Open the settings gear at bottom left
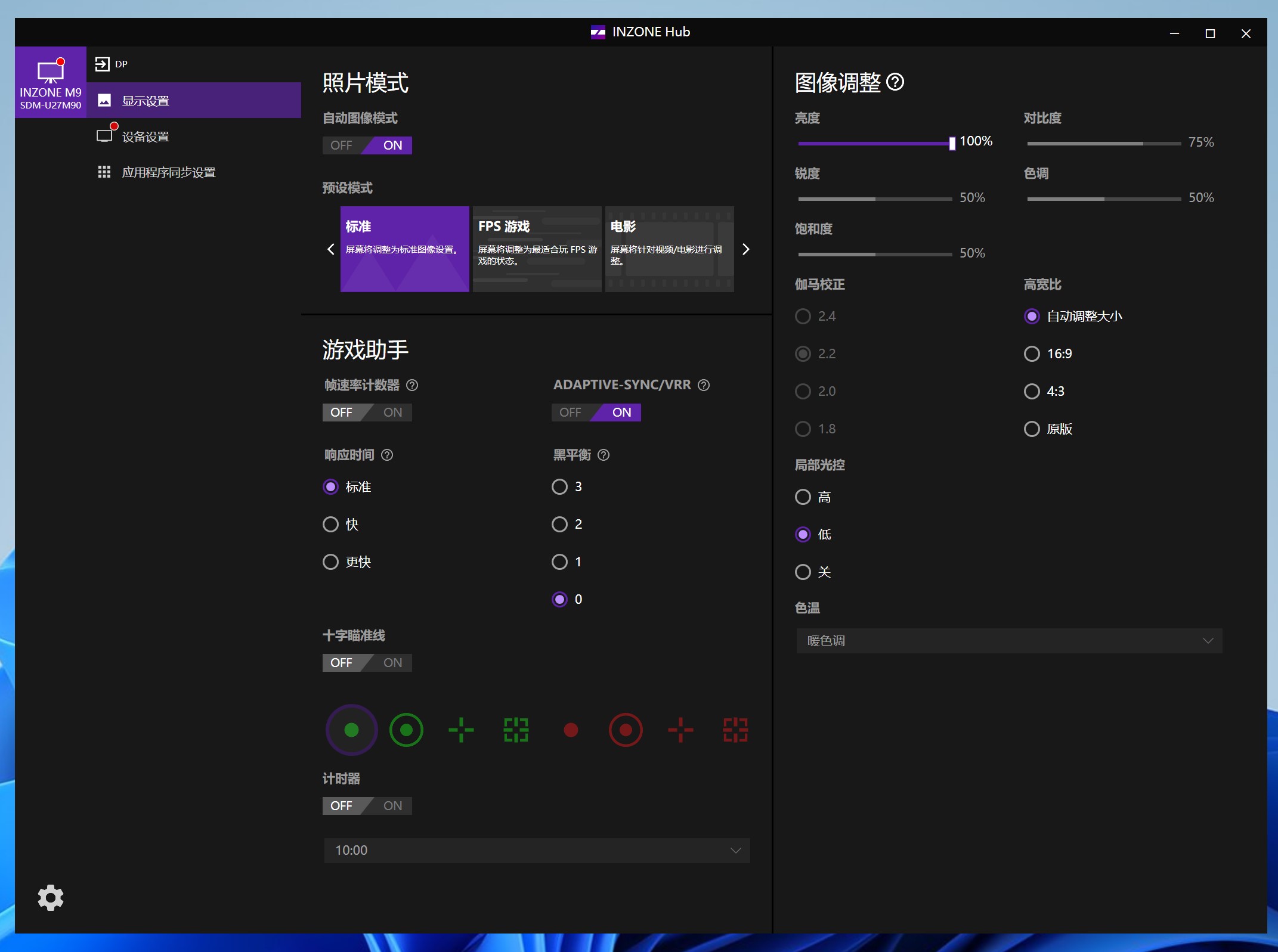 (50, 898)
